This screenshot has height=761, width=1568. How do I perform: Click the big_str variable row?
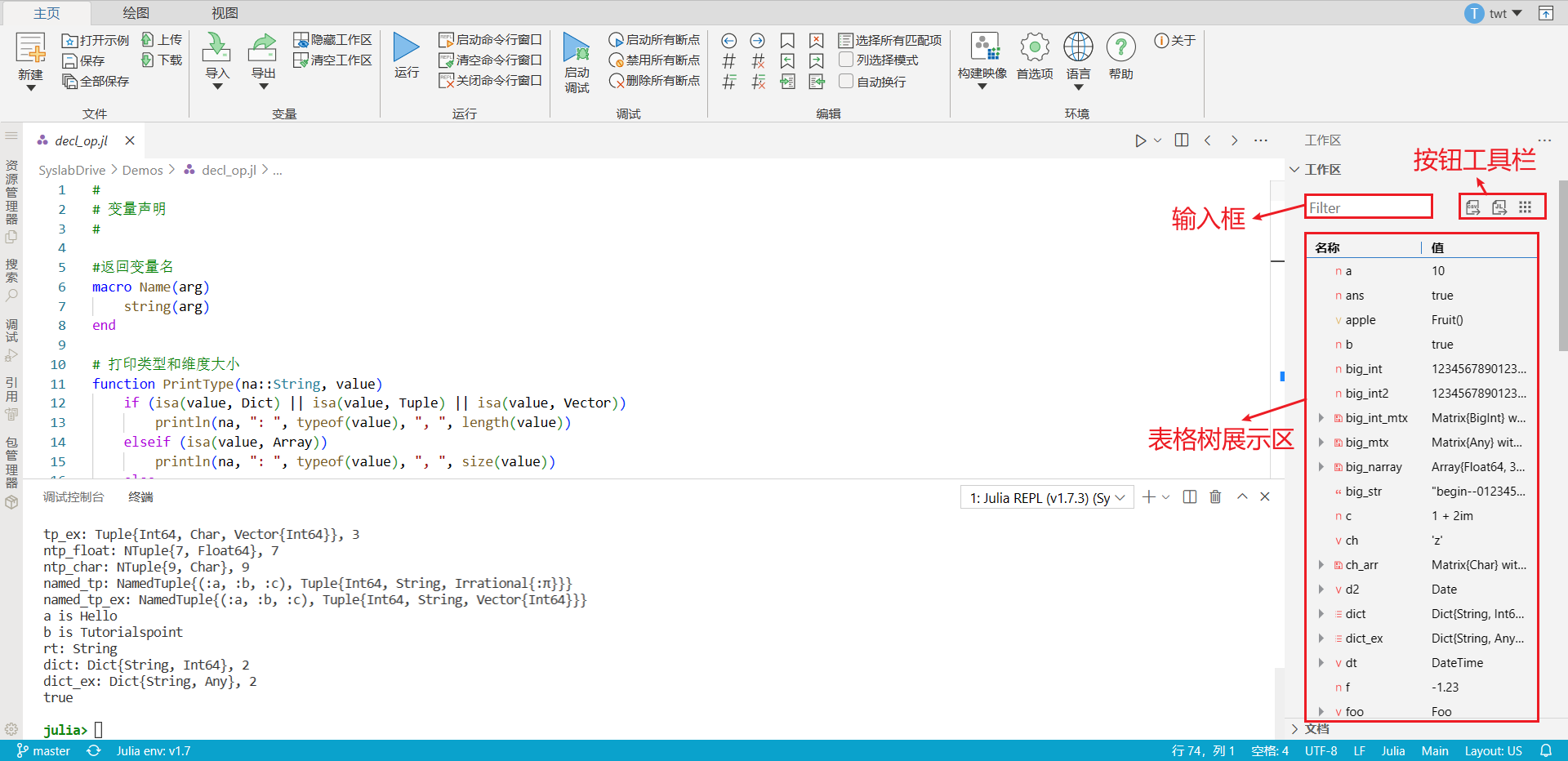click(1422, 491)
